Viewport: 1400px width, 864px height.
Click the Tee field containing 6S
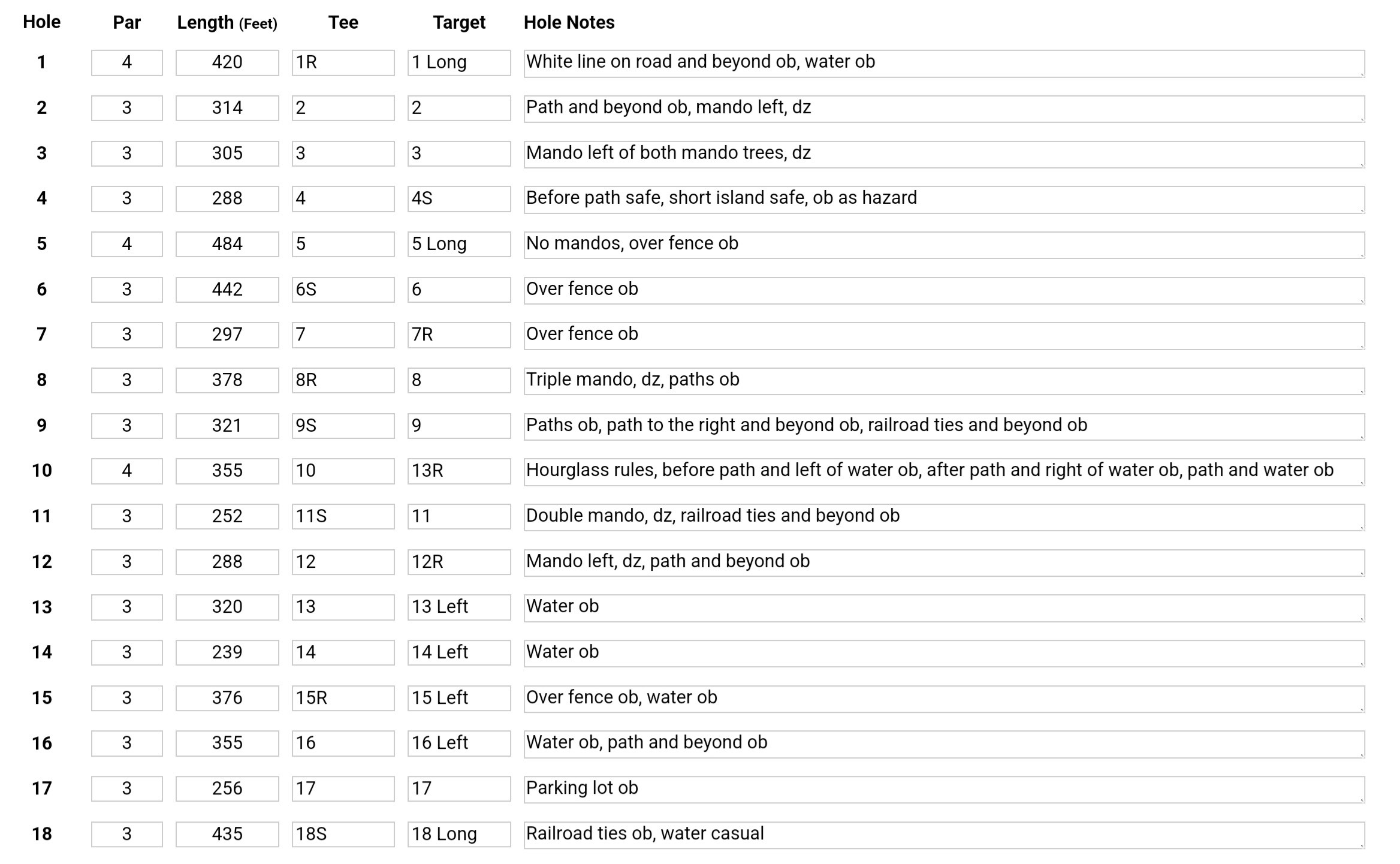pos(343,290)
